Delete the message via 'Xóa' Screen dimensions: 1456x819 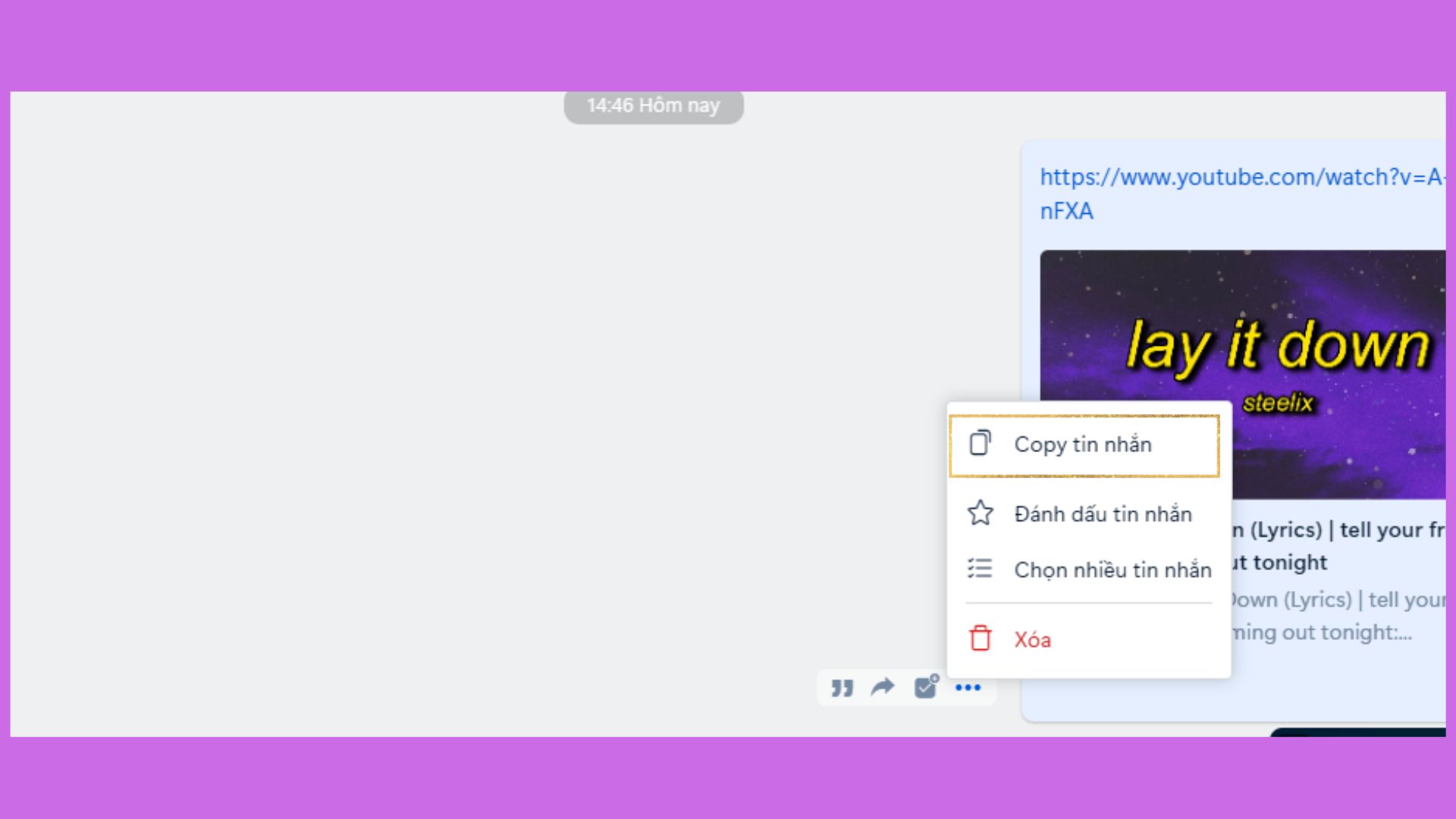(x=1088, y=639)
